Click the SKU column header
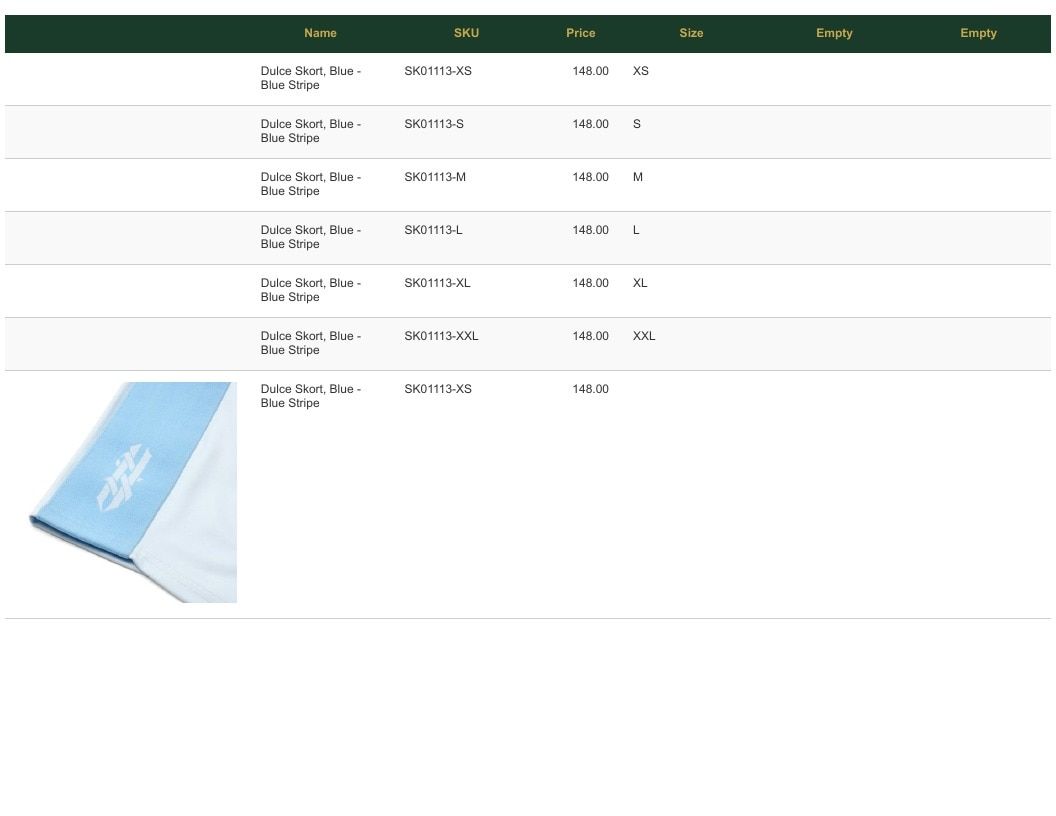 [466, 33]
